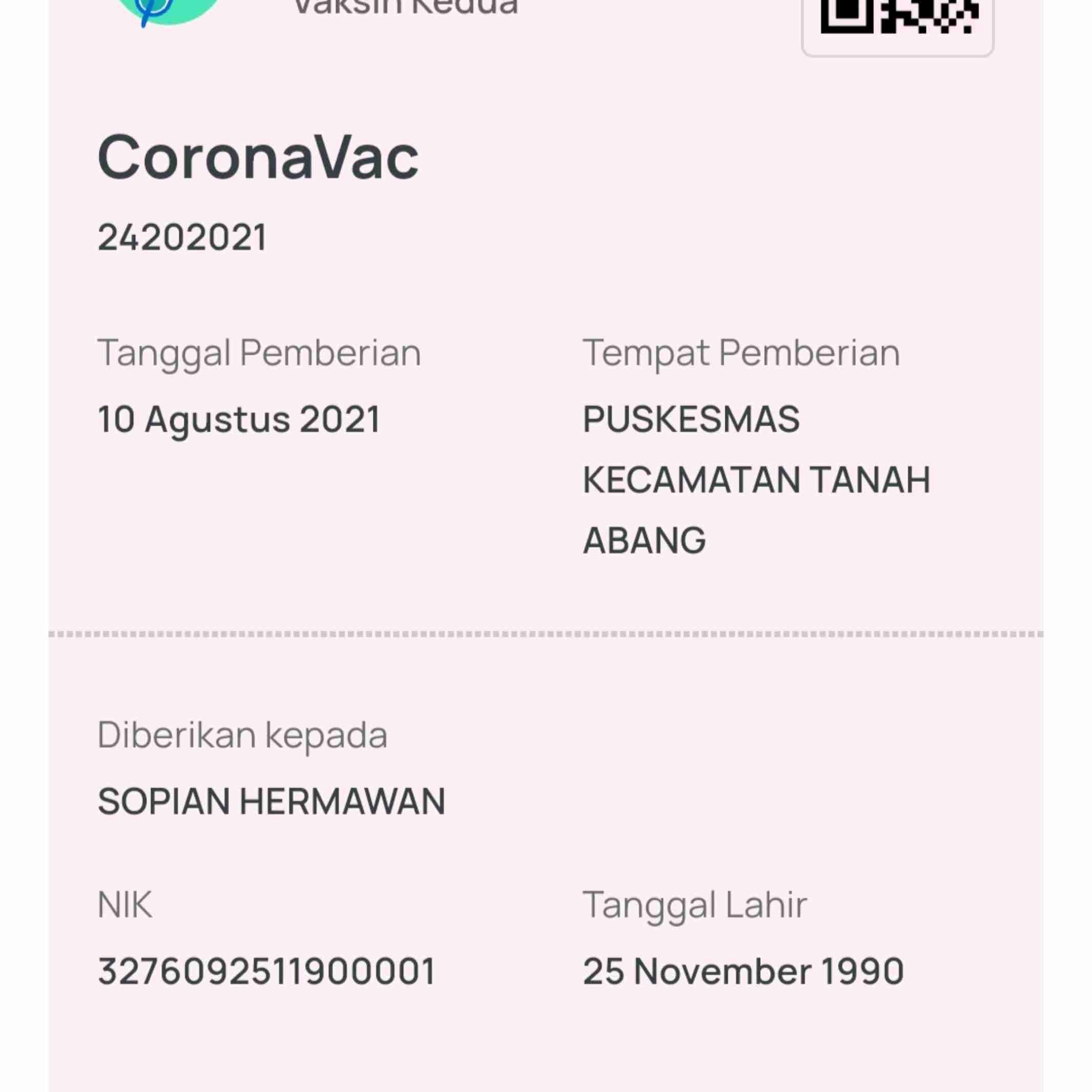Tap KECAMATAN TANAH line of location

point(757,480)
